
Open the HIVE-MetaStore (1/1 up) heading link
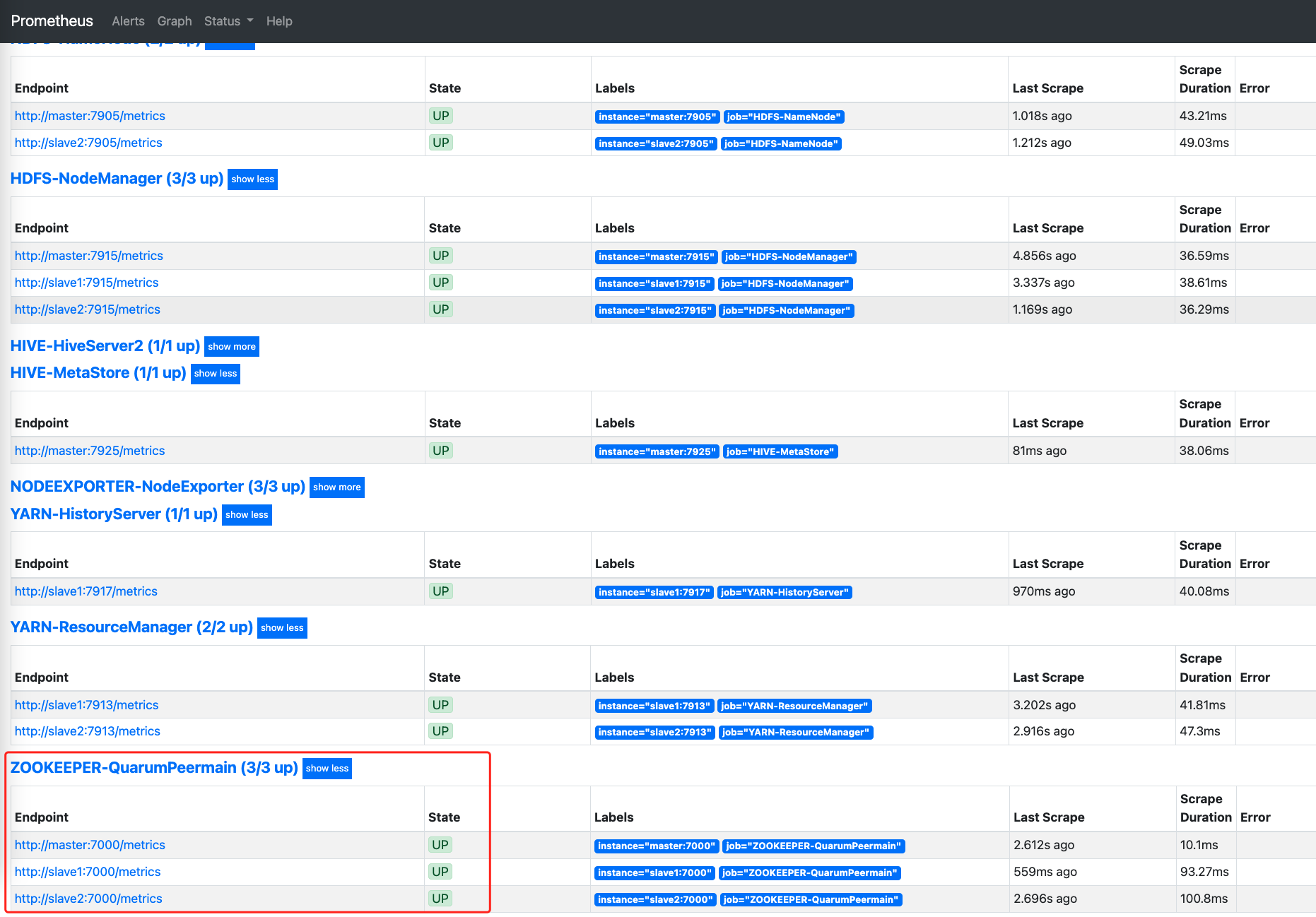click(98, 373)
